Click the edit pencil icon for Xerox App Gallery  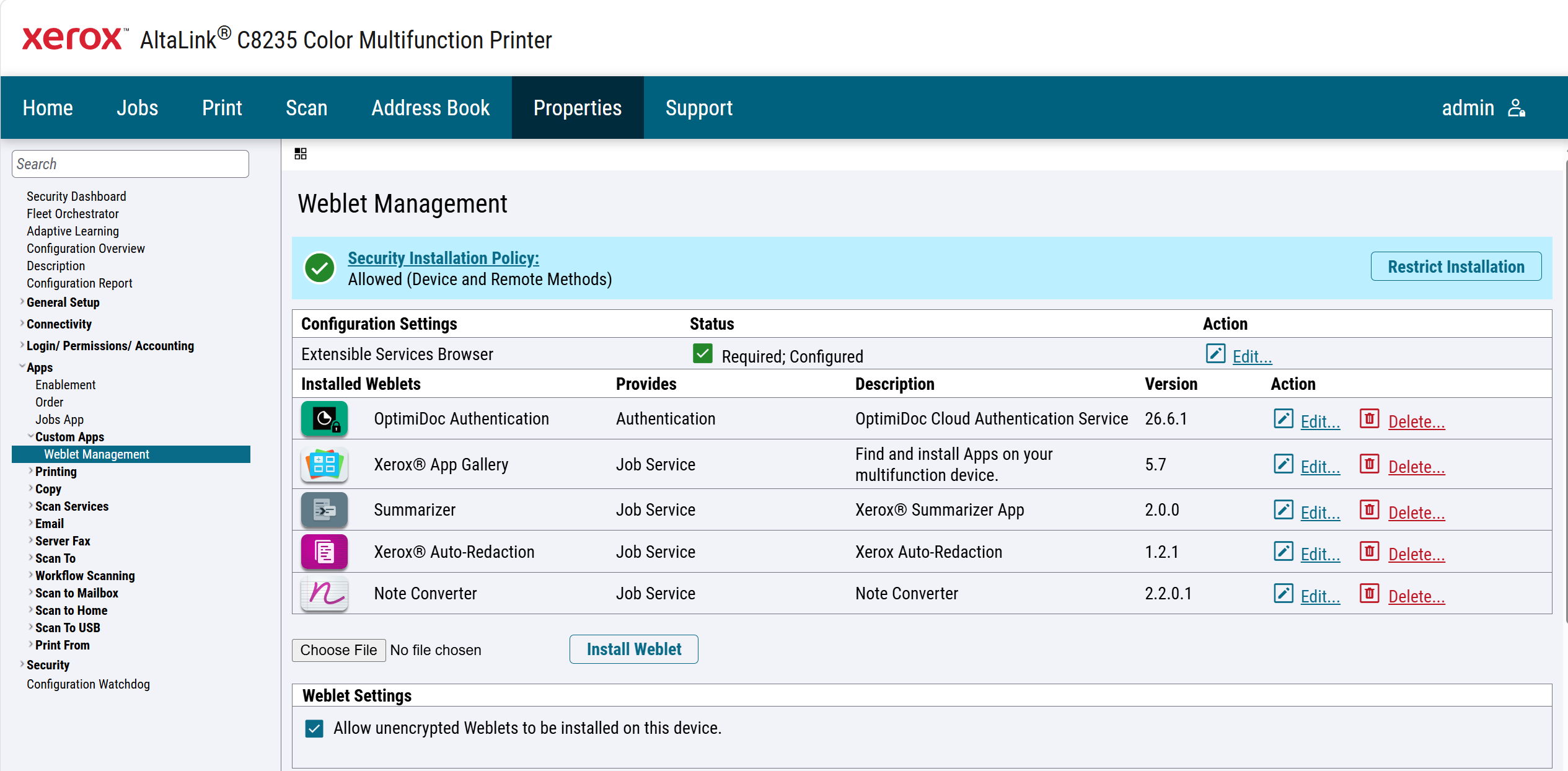(x=1284, y=464)
